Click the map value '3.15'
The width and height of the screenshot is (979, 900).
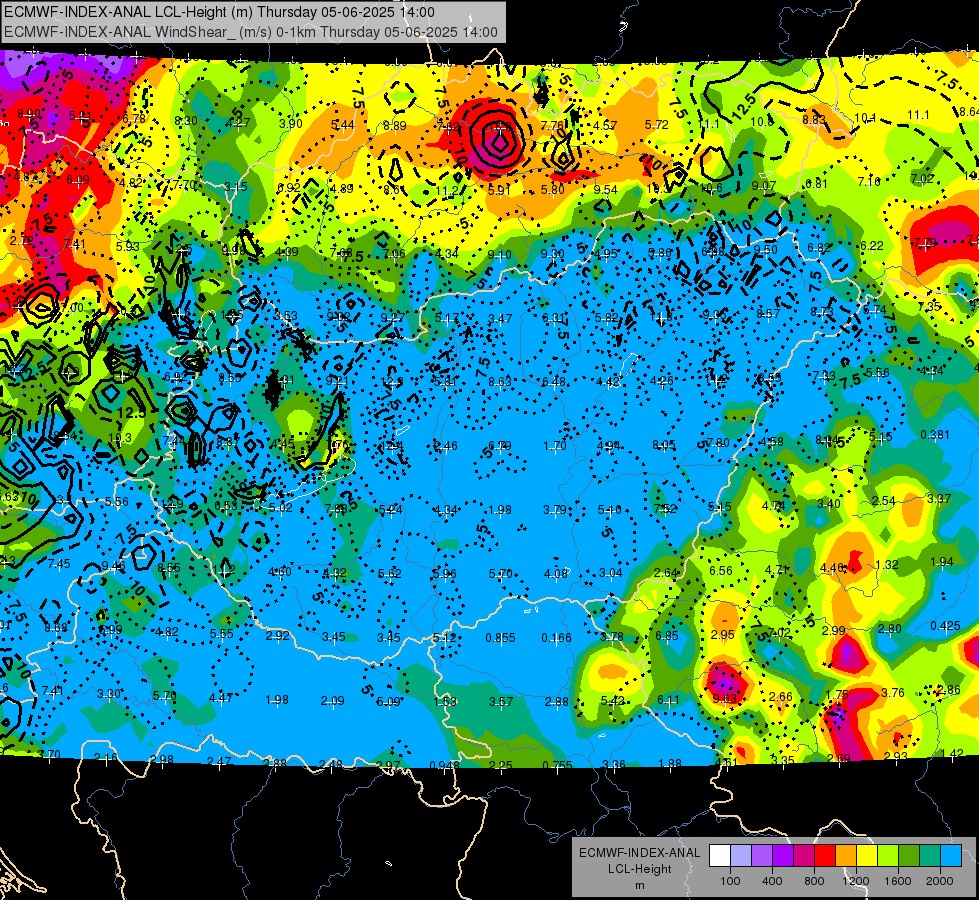click(x=236, y=186)
